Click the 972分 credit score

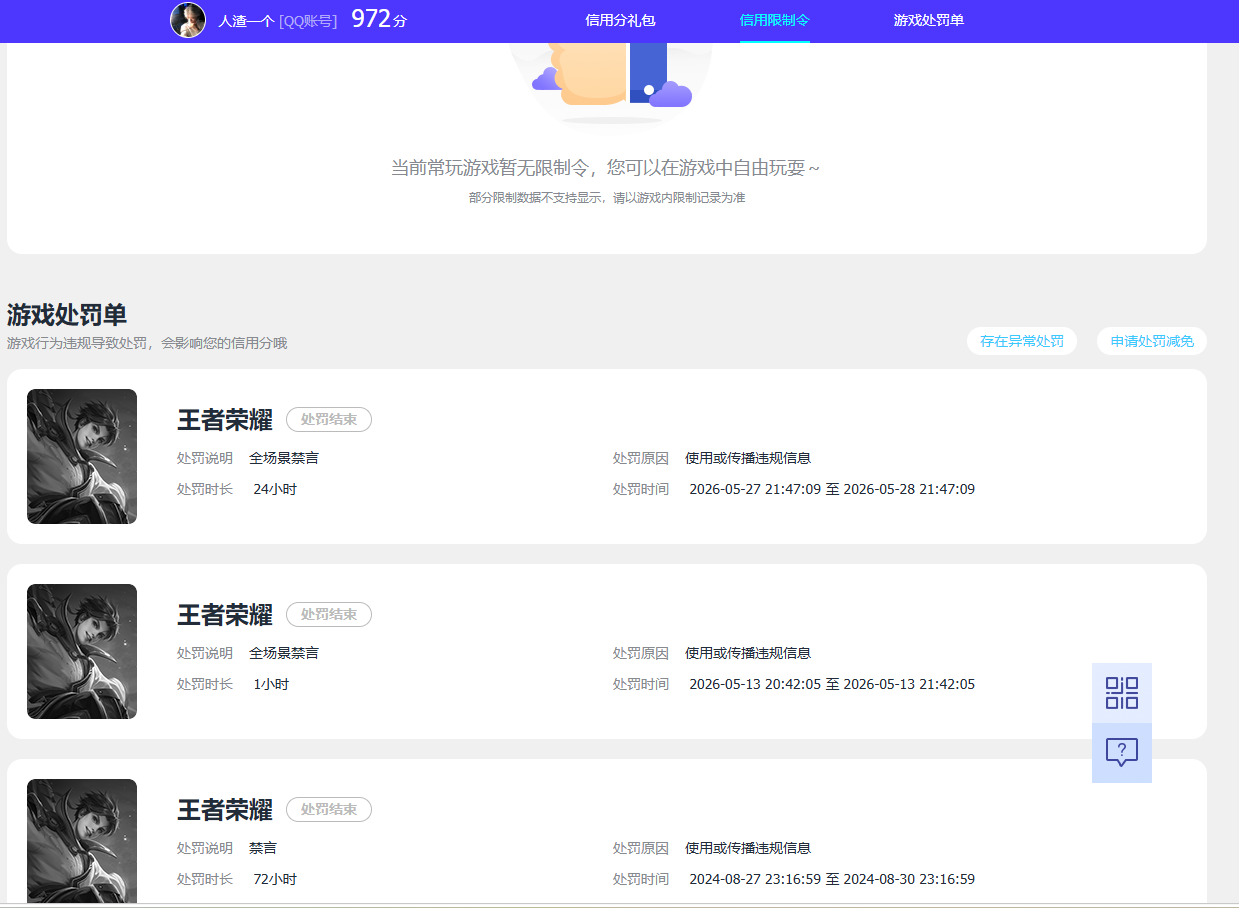coord(379,19)
